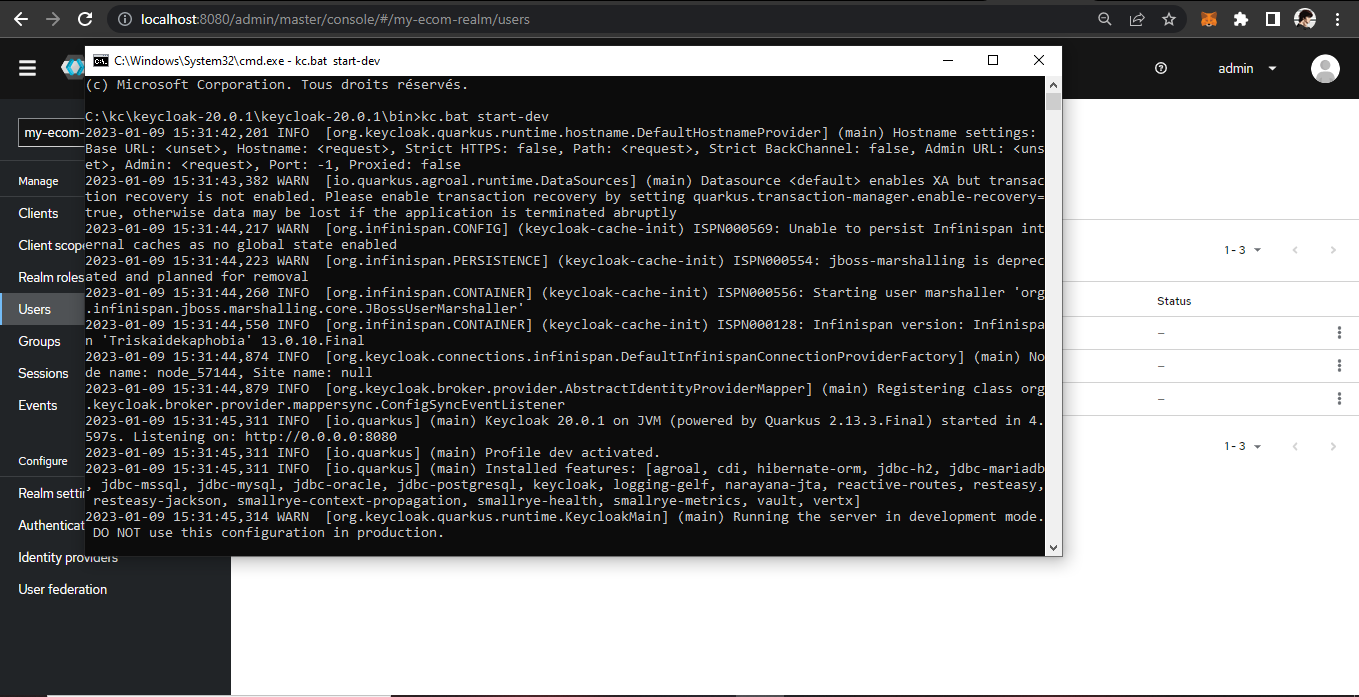
Task: Click the top previous page arrow
Action: 1295,250
